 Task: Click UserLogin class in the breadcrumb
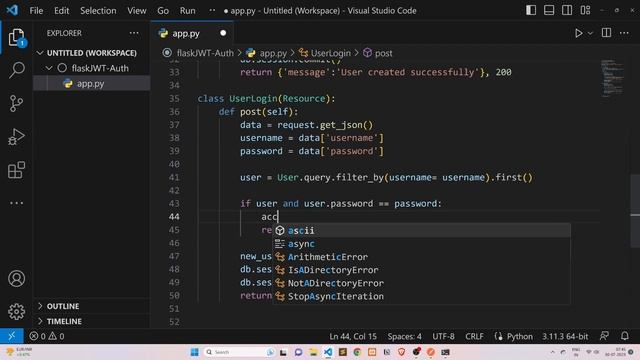(x=330, y=53)
